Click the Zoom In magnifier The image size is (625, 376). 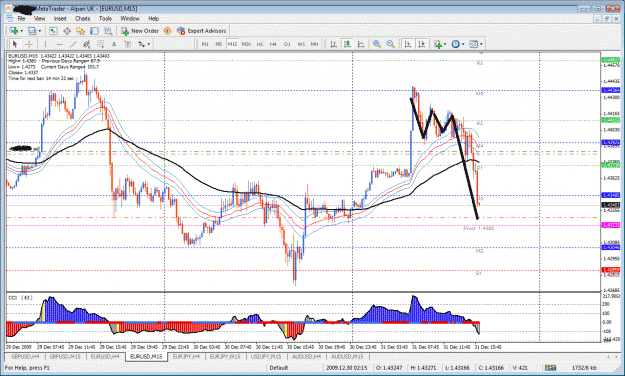pyautogui.click(x=377, y=44)
